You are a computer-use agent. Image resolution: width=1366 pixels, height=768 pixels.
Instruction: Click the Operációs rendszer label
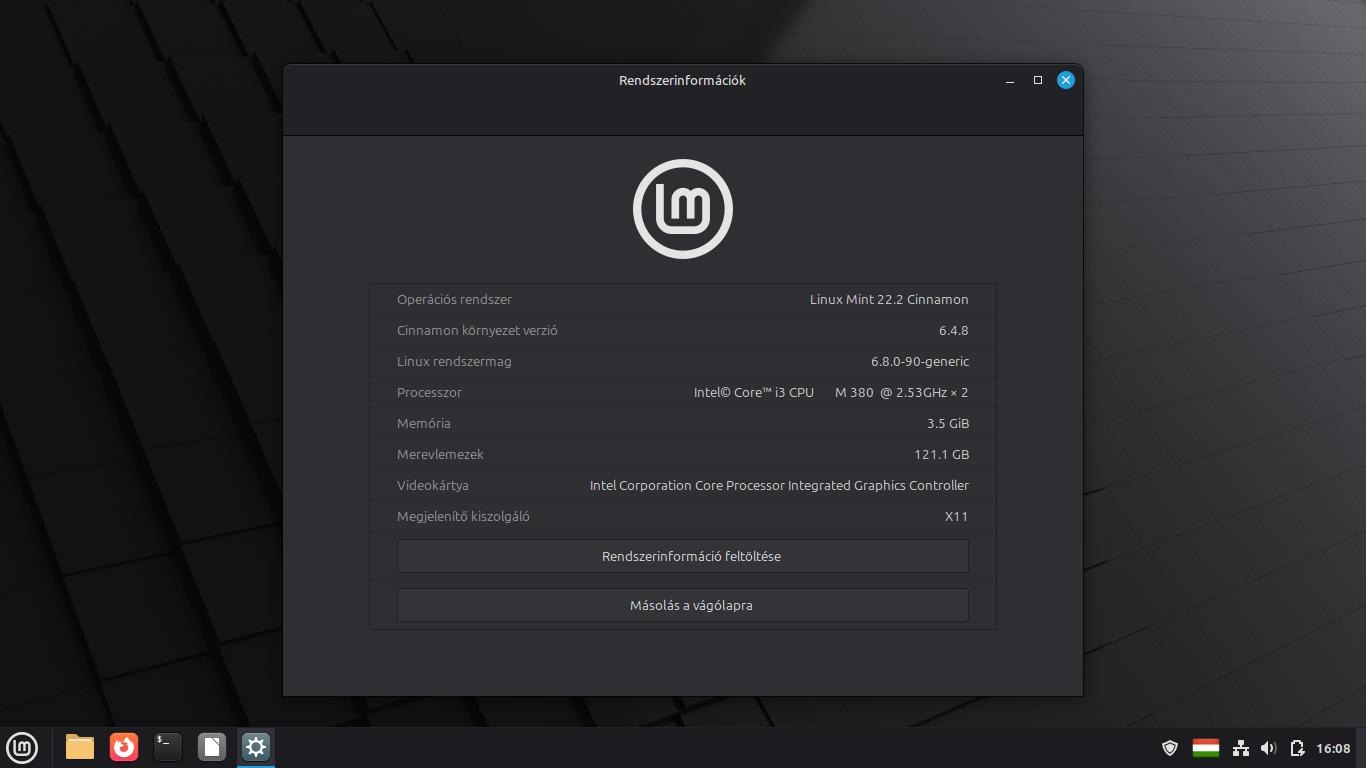[x=454, y=299]
